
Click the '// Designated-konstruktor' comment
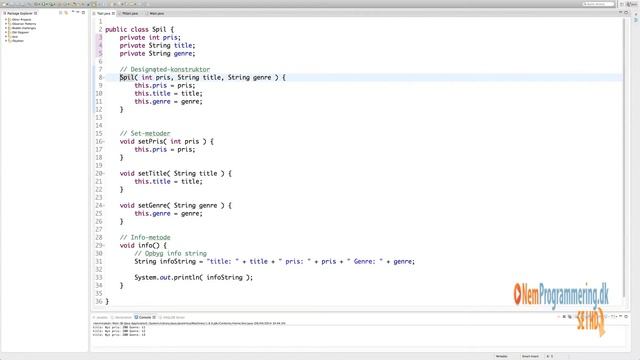click(165, 69)
